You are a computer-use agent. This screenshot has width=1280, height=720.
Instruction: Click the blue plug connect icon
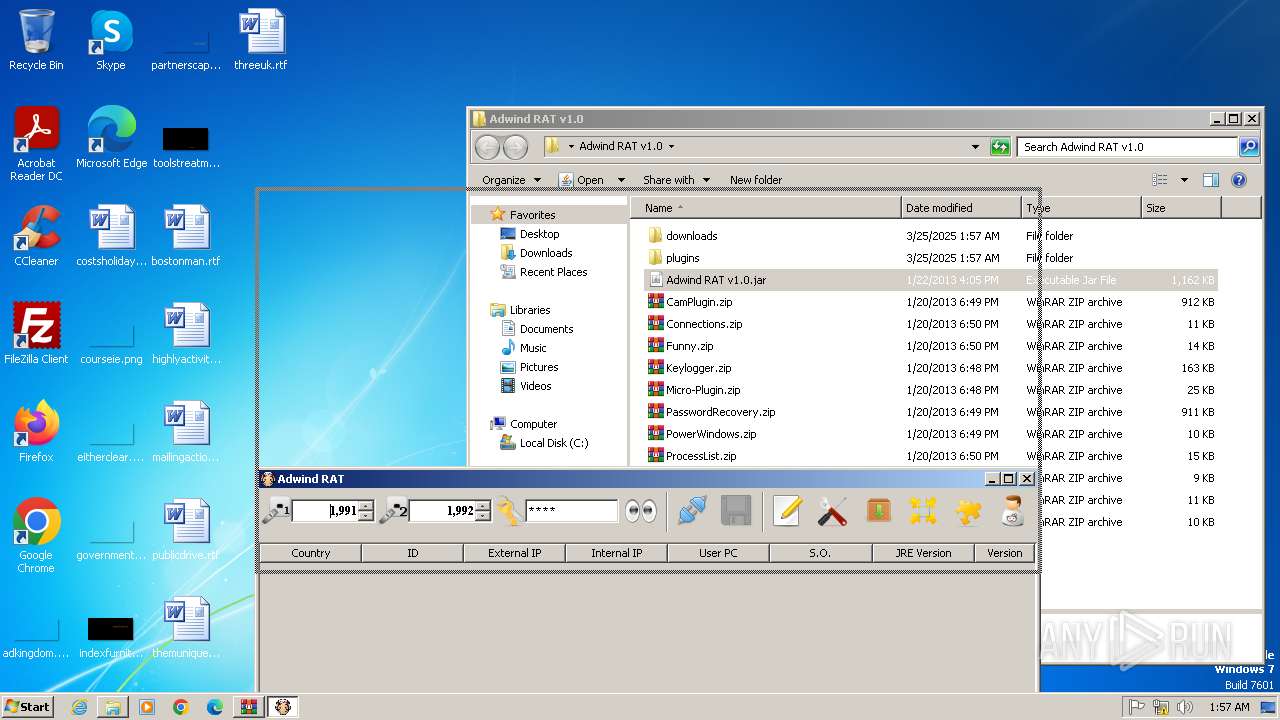(x=691, y=511)
